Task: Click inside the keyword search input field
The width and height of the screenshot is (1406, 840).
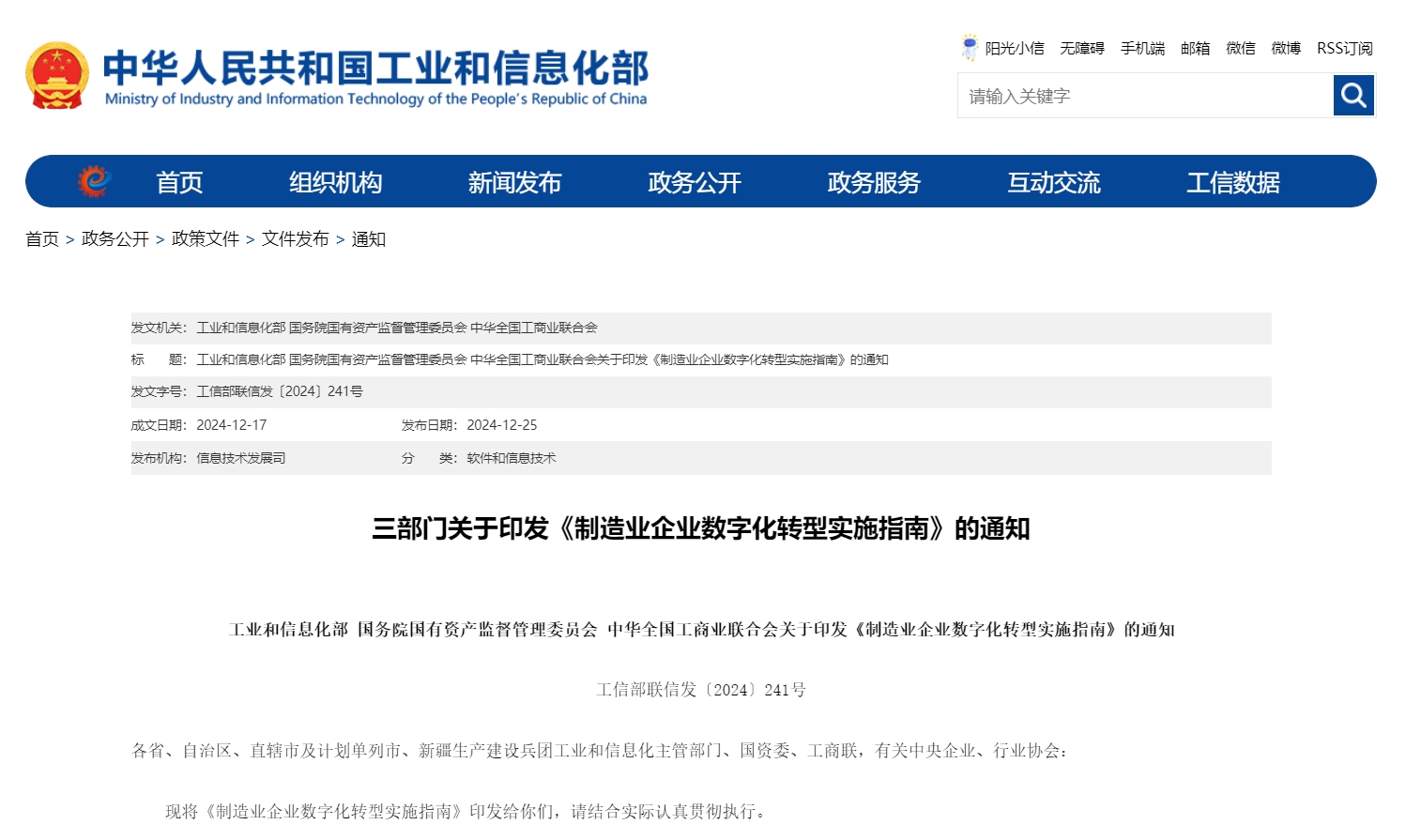Action: [x=1126, y=95]
